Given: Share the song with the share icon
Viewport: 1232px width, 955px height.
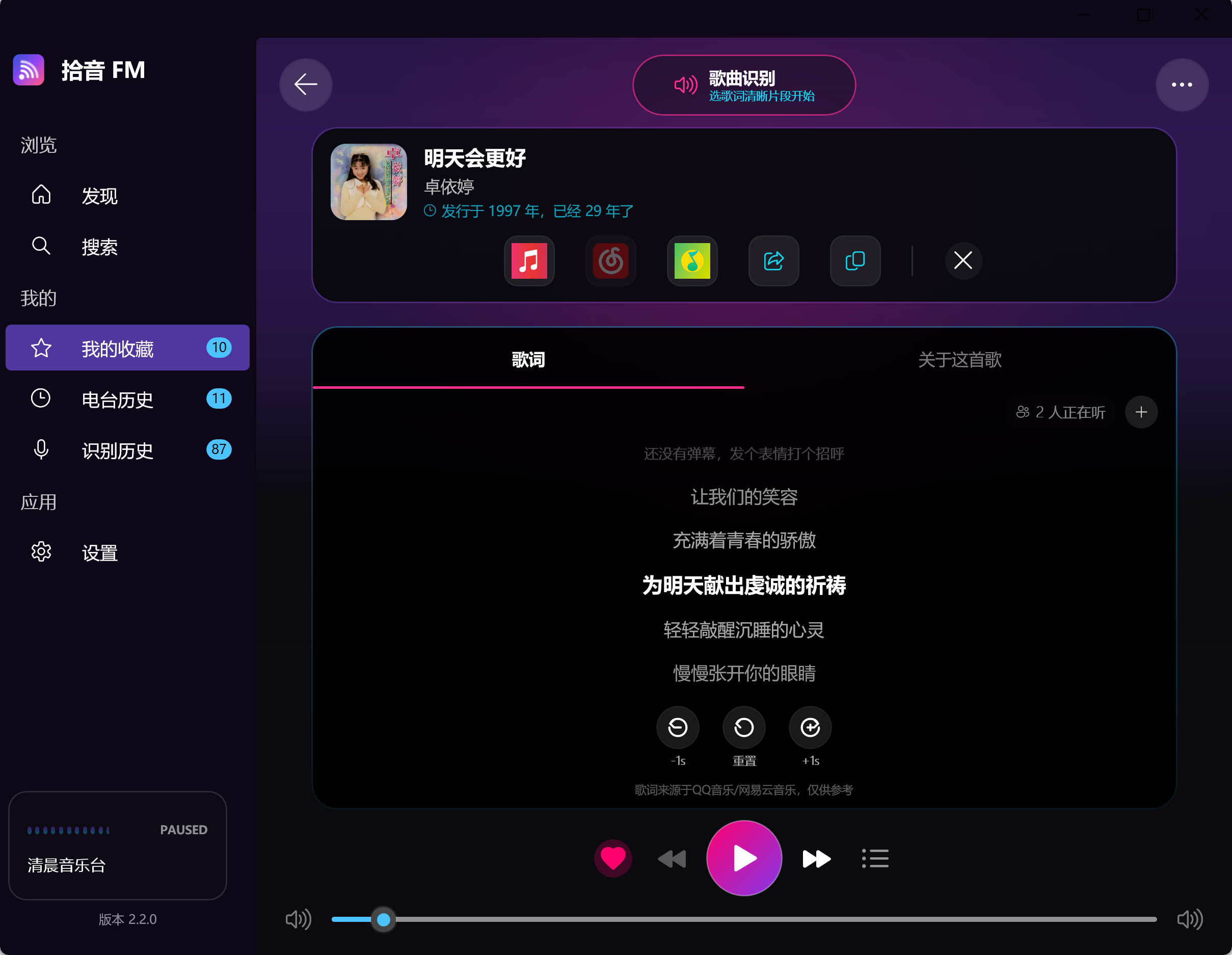Looking at the screenshot, I should [773, 260].
